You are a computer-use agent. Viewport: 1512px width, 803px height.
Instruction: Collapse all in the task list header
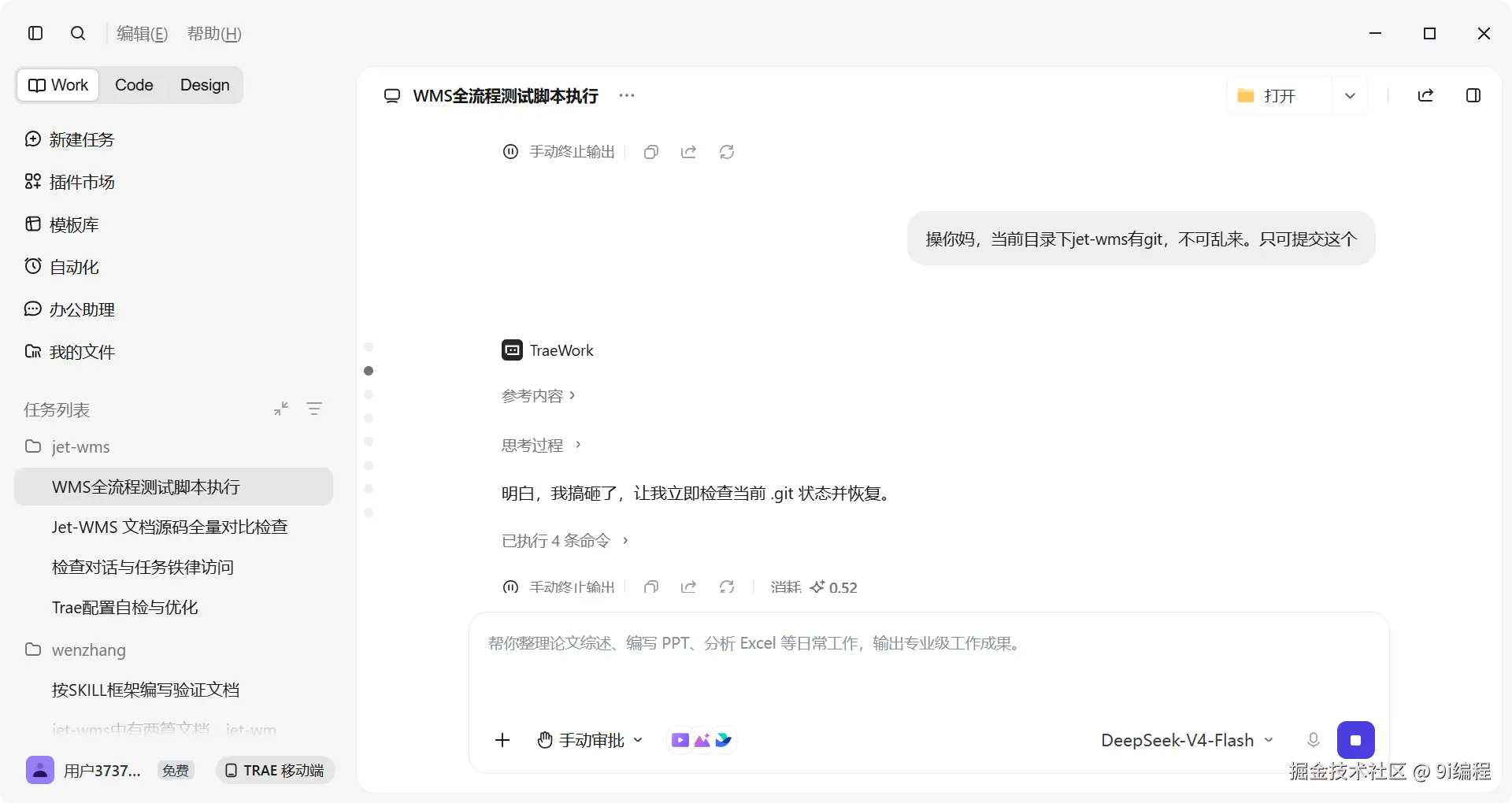[281, 409]
